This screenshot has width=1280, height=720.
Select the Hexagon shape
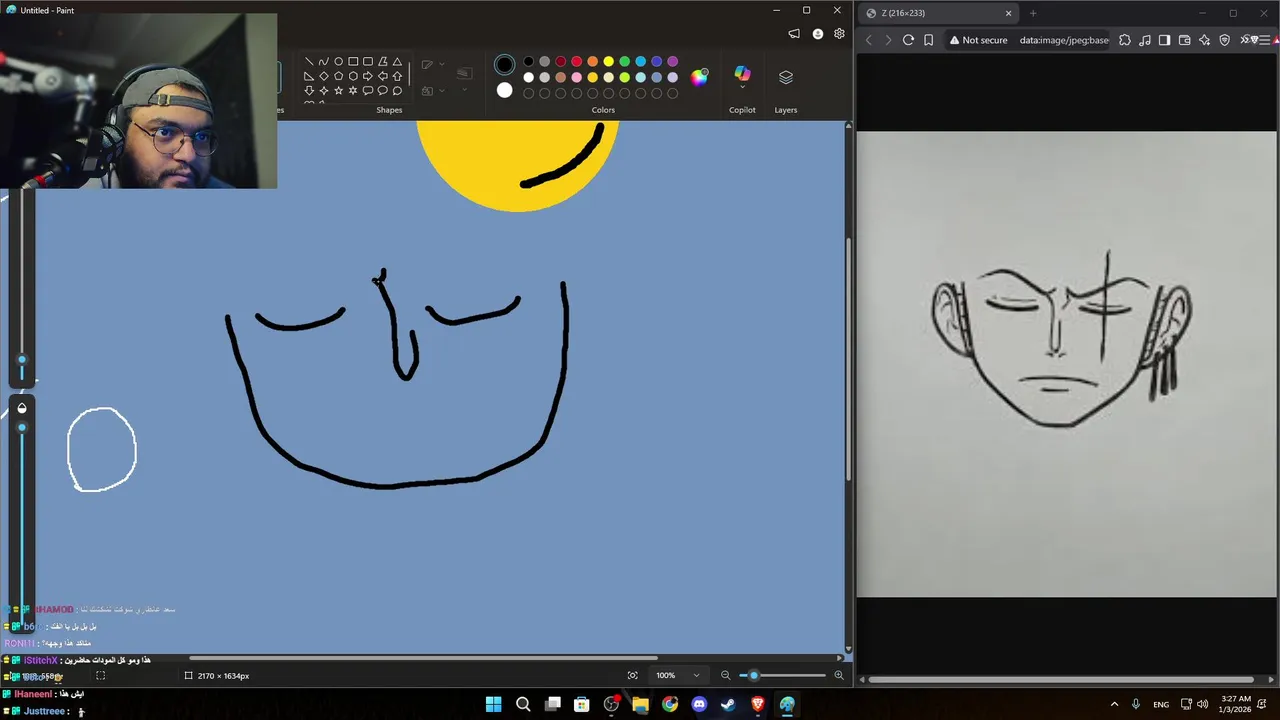353,76
